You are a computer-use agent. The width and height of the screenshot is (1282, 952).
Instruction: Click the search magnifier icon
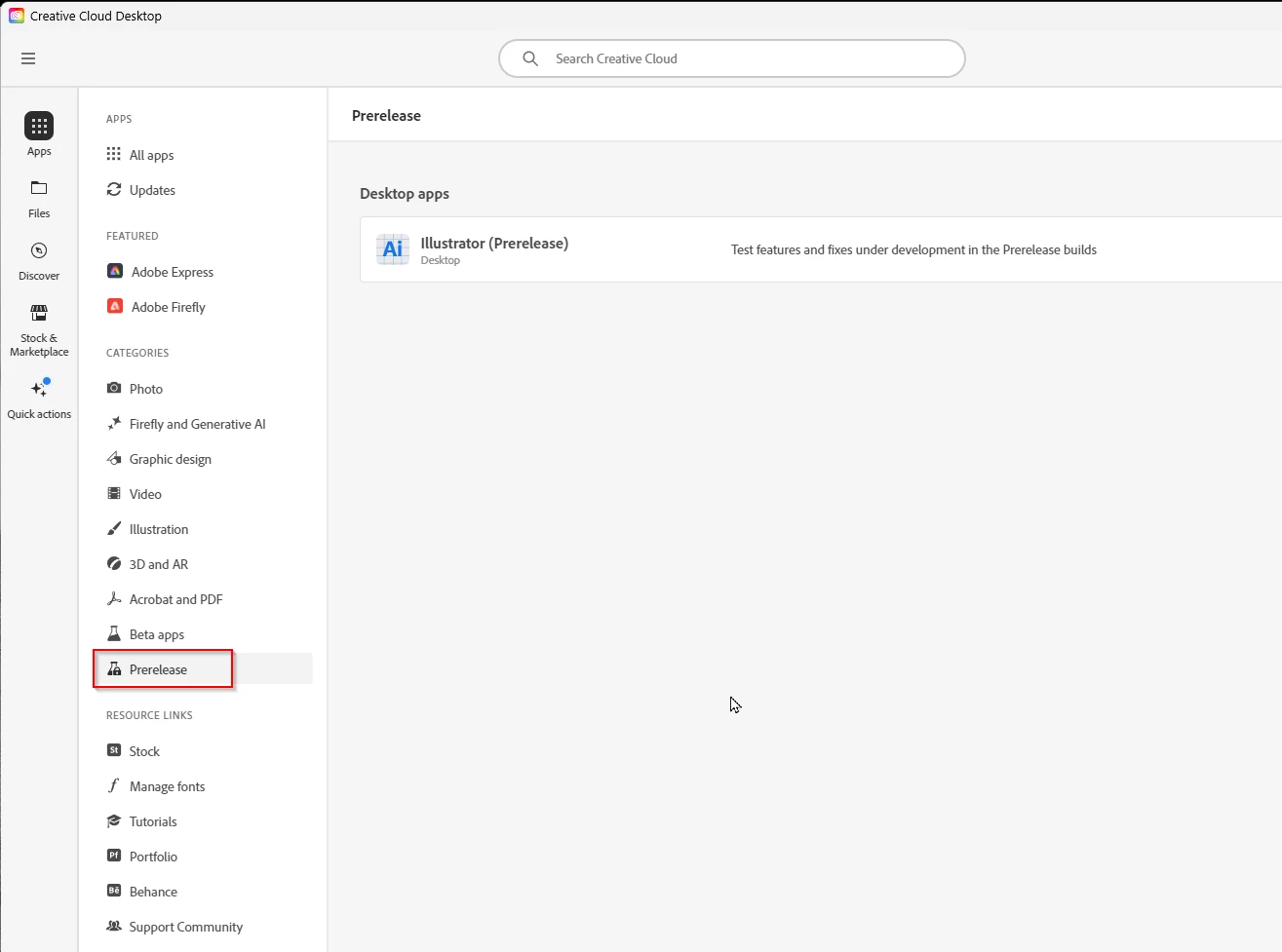pos(530,58)
